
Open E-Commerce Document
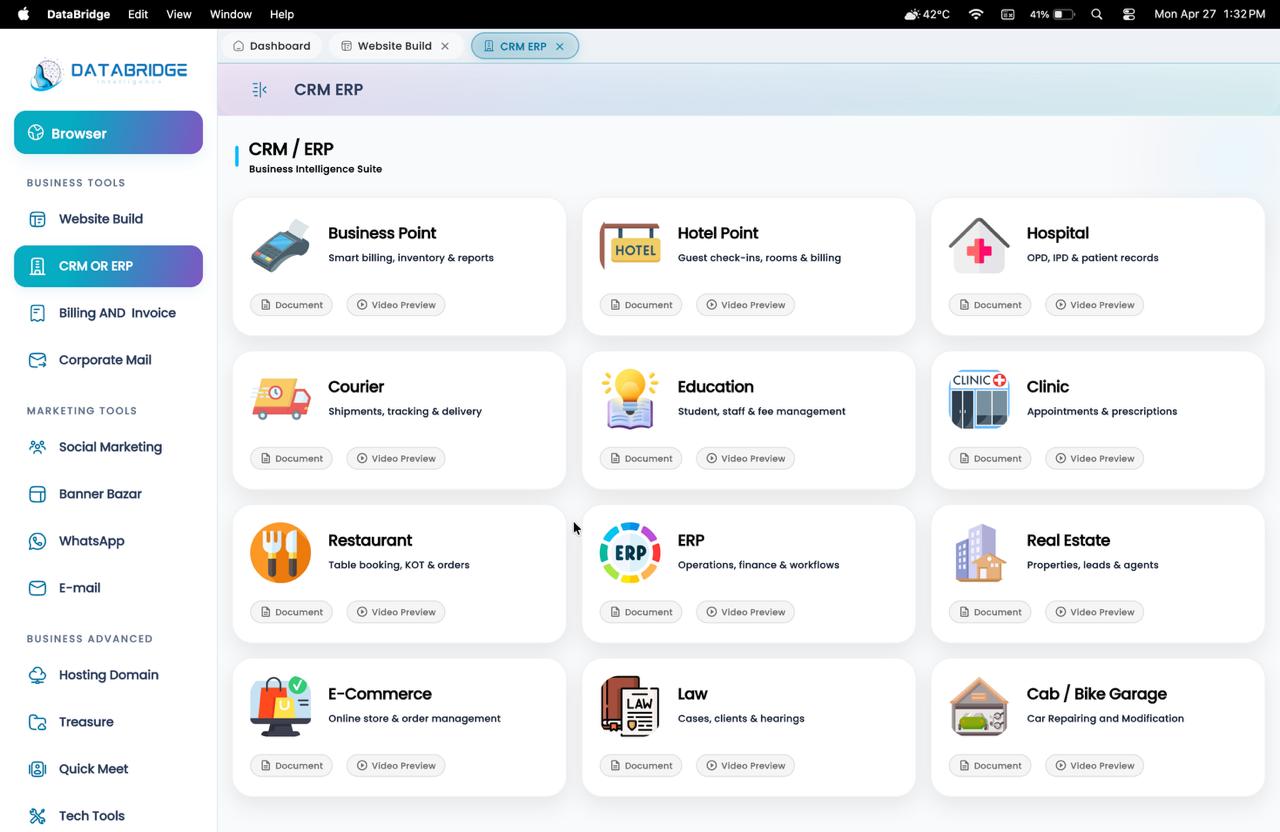(291, 766)
